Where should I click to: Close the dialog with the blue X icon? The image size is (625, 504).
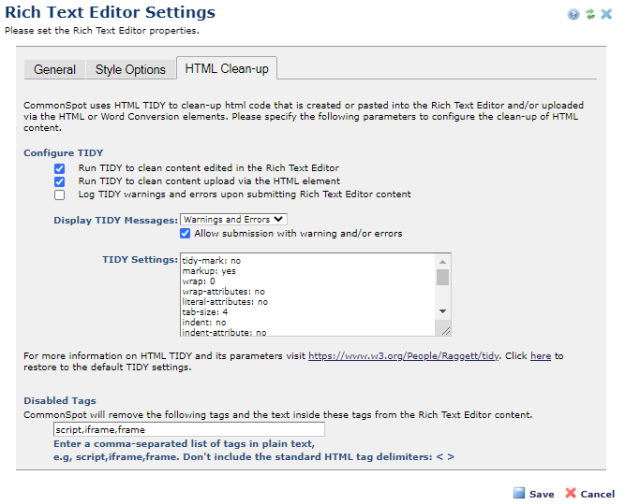click(x=606, y=15)
